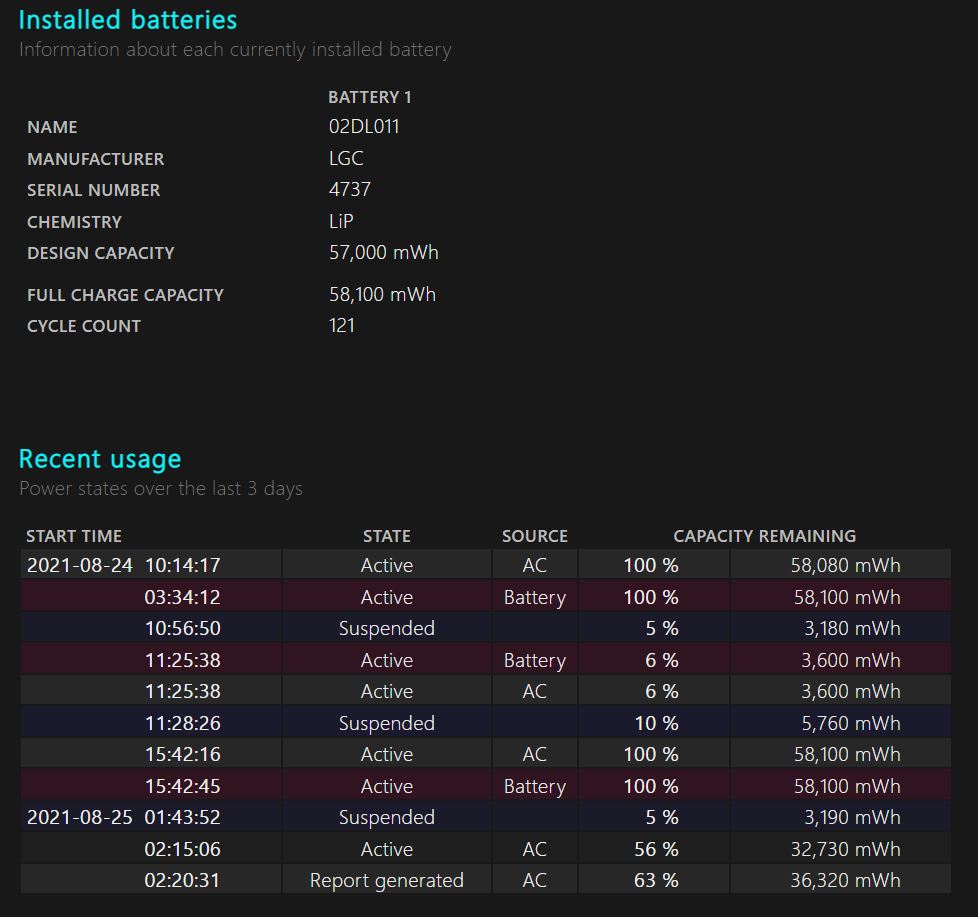
Task: Click the FULL CHARGE CAPACITY label
Action: point(125,295)
